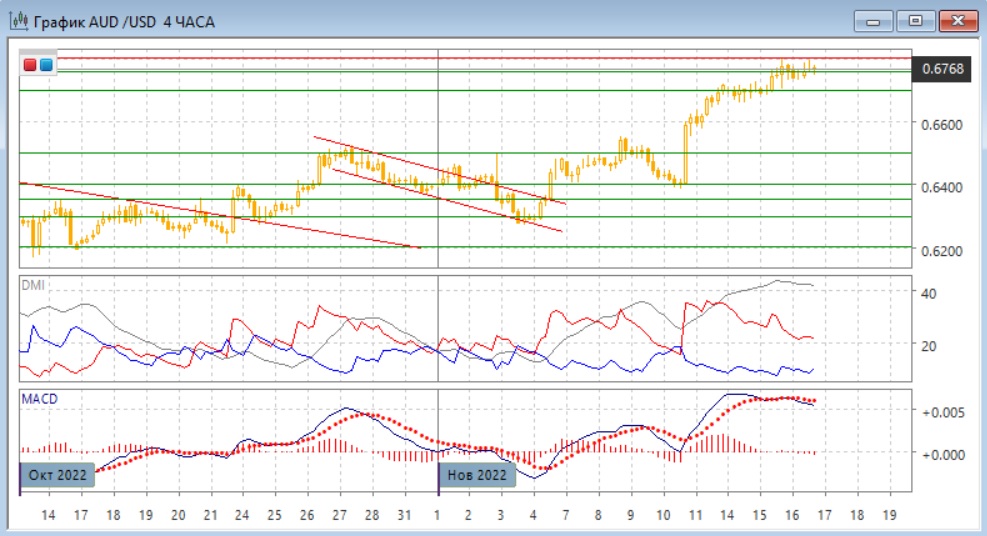This screenshot has height=536, width=987.
Task: Click date 31 on the time axis
Action: click(404, 515)
